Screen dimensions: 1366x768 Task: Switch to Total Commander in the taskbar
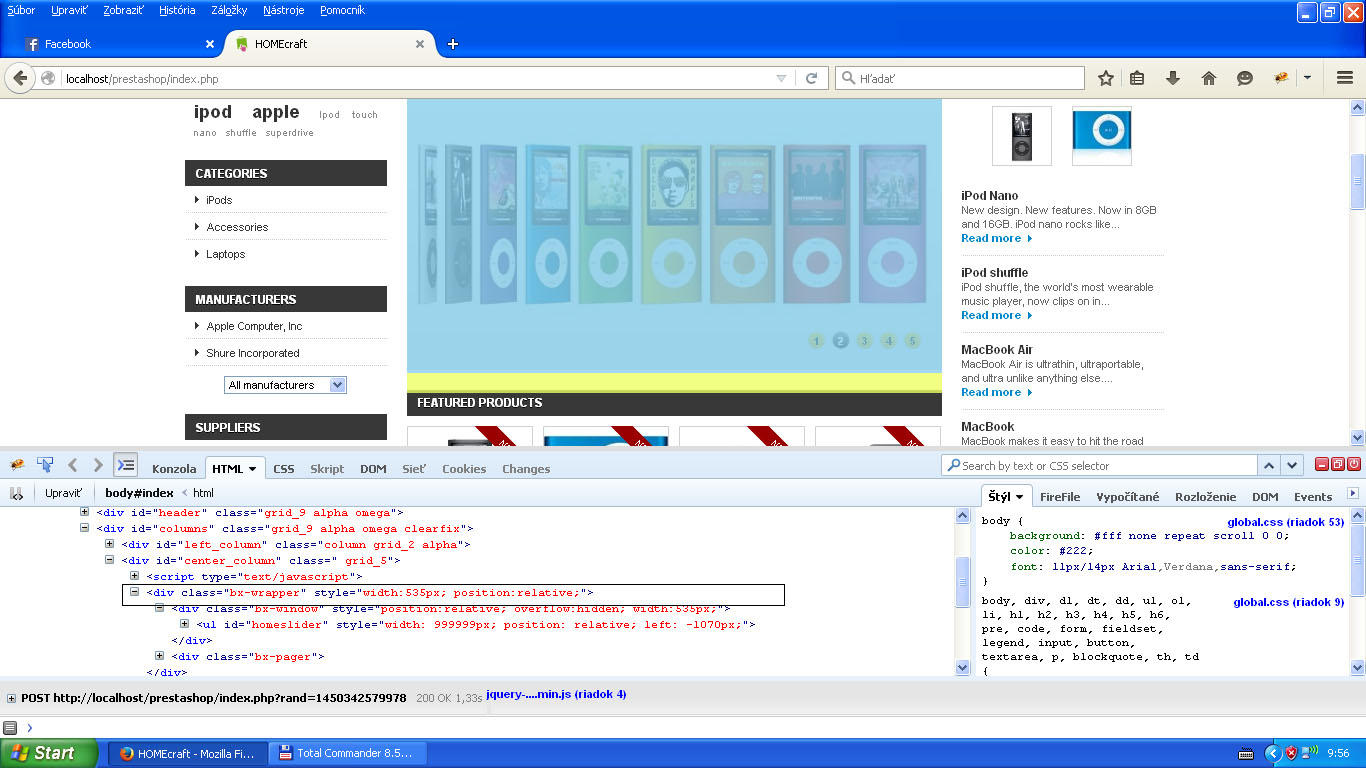350,753
